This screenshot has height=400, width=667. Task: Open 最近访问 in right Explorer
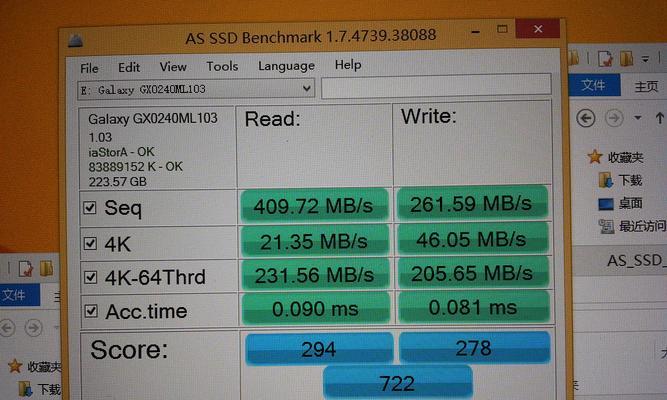coord(633,226)
